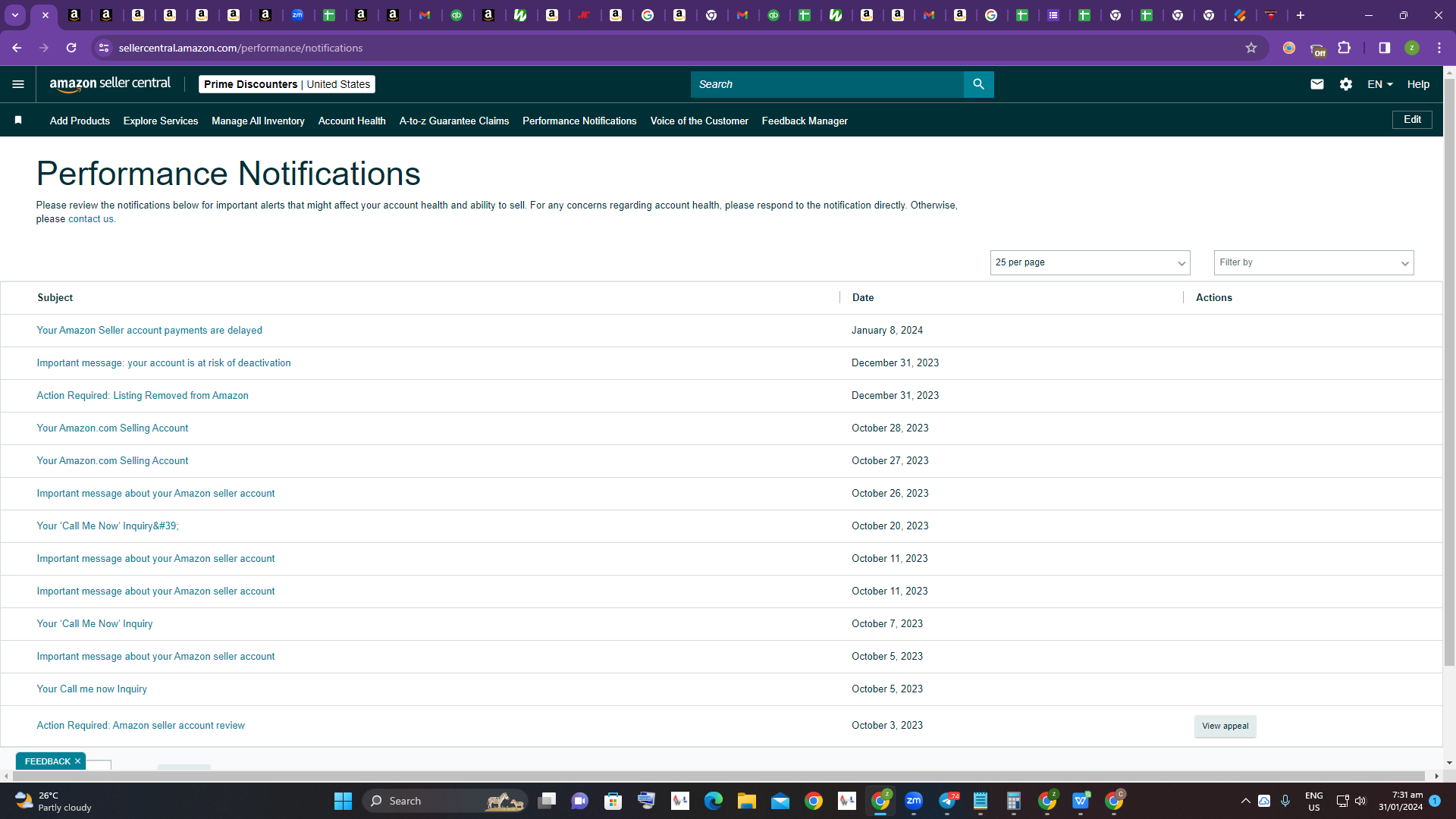Open the October 20 Call Me Now inquiry
The width and height of the screenshot is (1456, 819).
click(108, 526)
